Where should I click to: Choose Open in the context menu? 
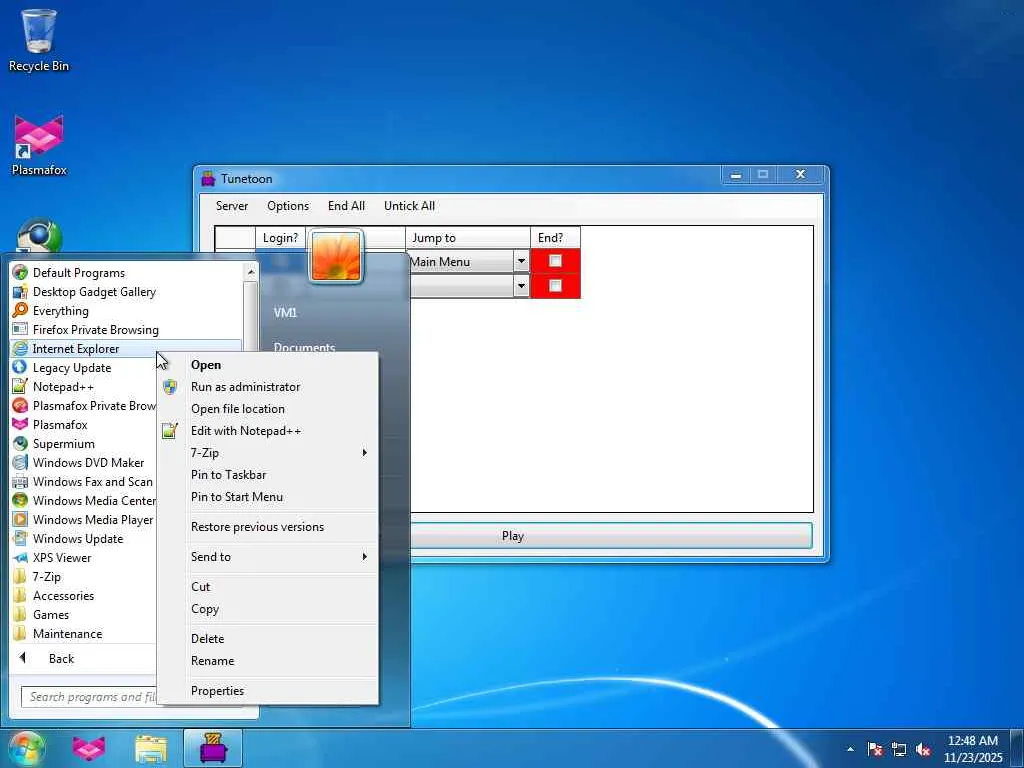pos(268,364)
